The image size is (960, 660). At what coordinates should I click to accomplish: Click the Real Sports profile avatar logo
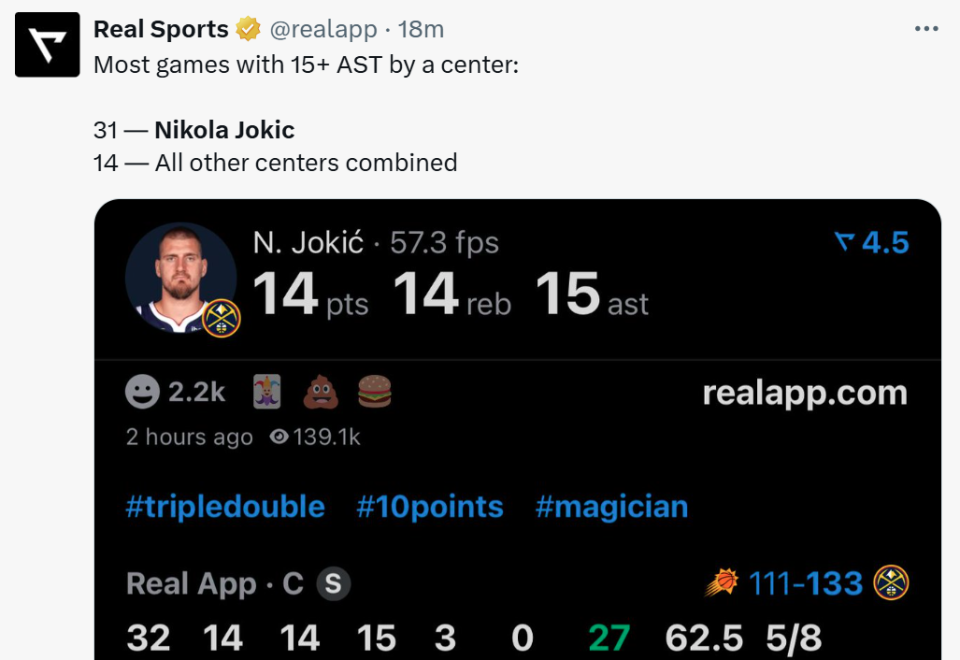click(47, 45)
